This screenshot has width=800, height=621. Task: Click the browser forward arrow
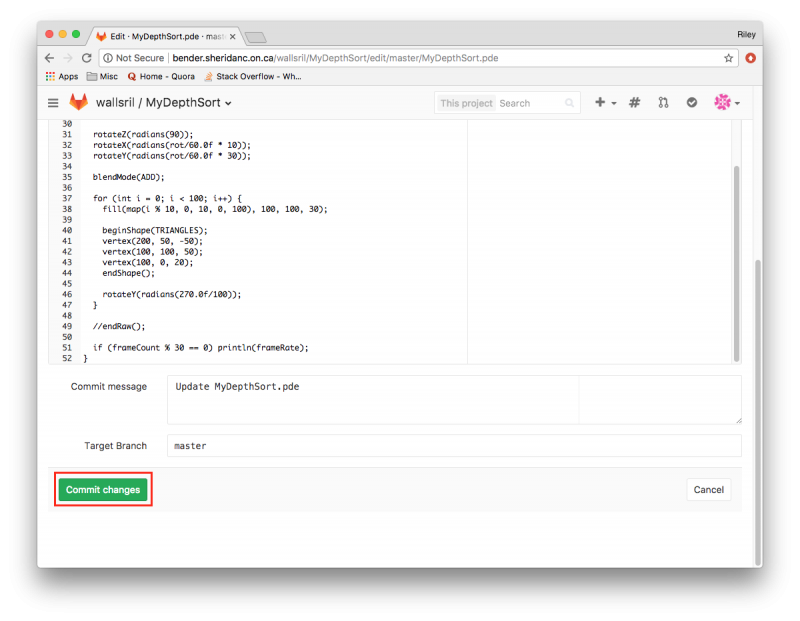[x=68, y=58]
